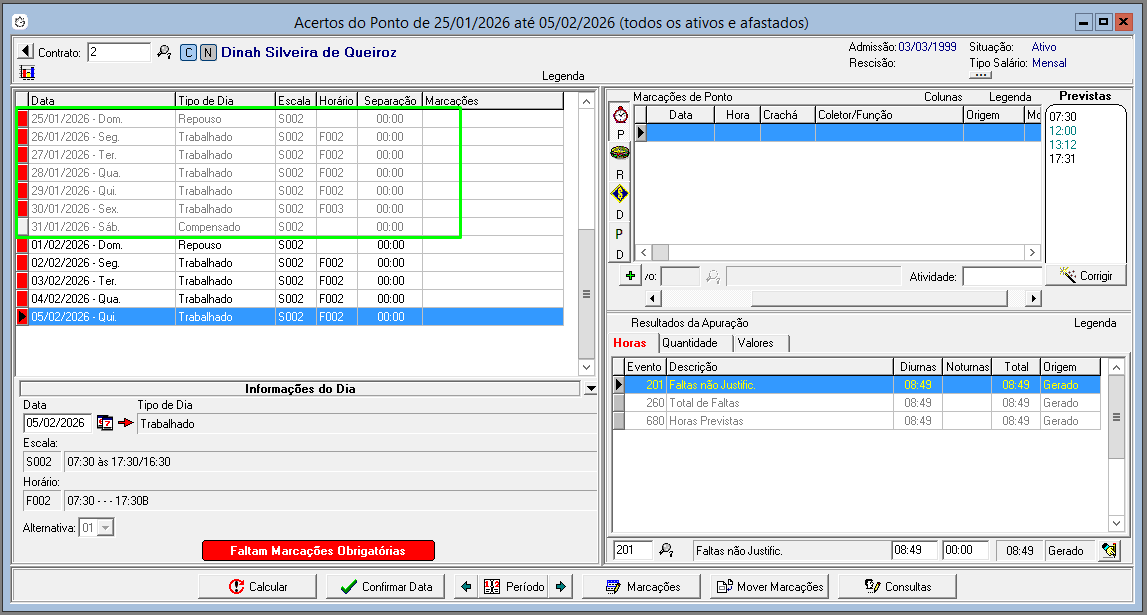Click event search icon next to 201
Image resolution: width=1147 pixels, height=615 pixels.
tap(667, 550)
